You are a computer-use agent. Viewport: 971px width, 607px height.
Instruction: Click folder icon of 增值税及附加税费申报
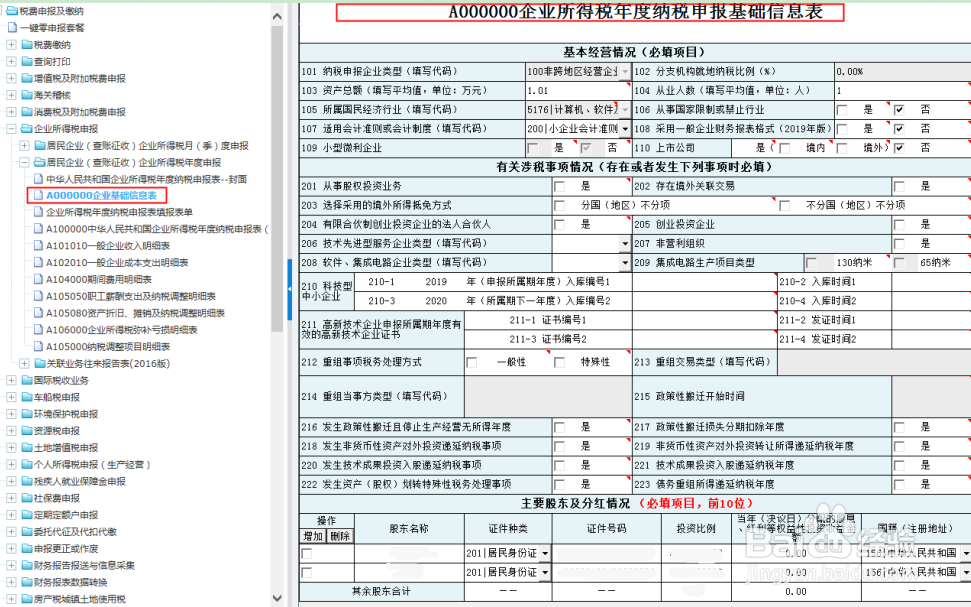(x=27, y=78)
